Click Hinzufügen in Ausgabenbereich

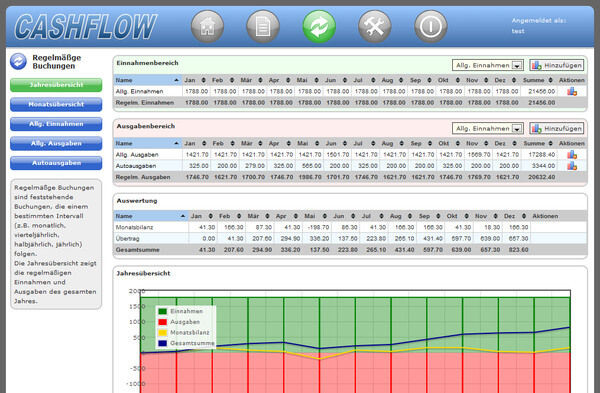(x=557, y=129)
